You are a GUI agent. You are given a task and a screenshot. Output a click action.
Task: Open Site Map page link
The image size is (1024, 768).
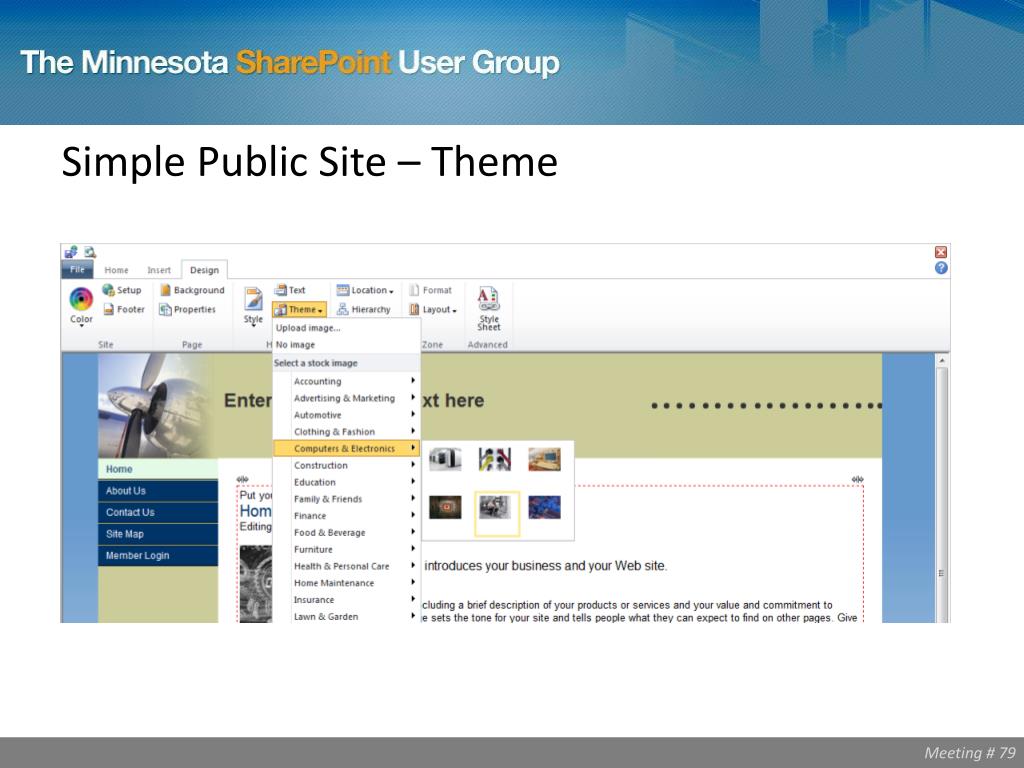click(x=158, y=534)
